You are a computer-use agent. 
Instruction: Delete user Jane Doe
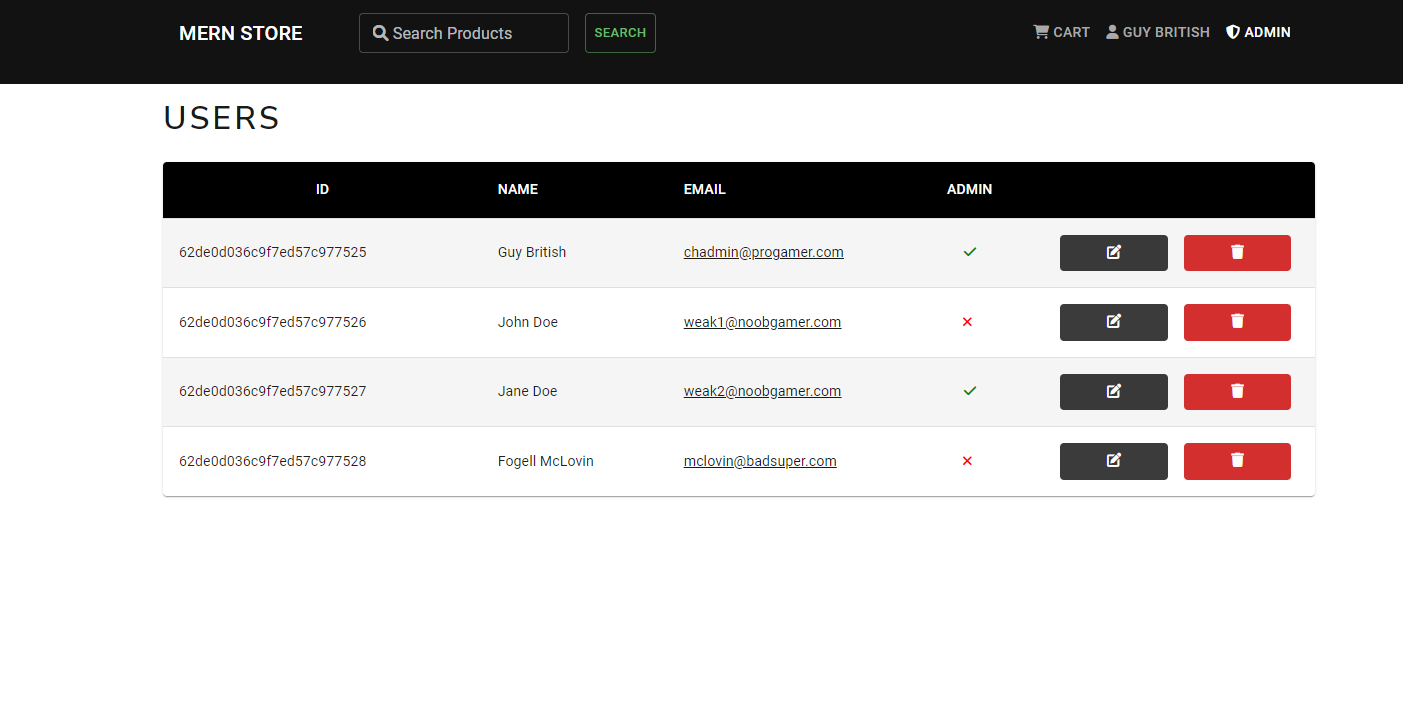point(1237,392)
